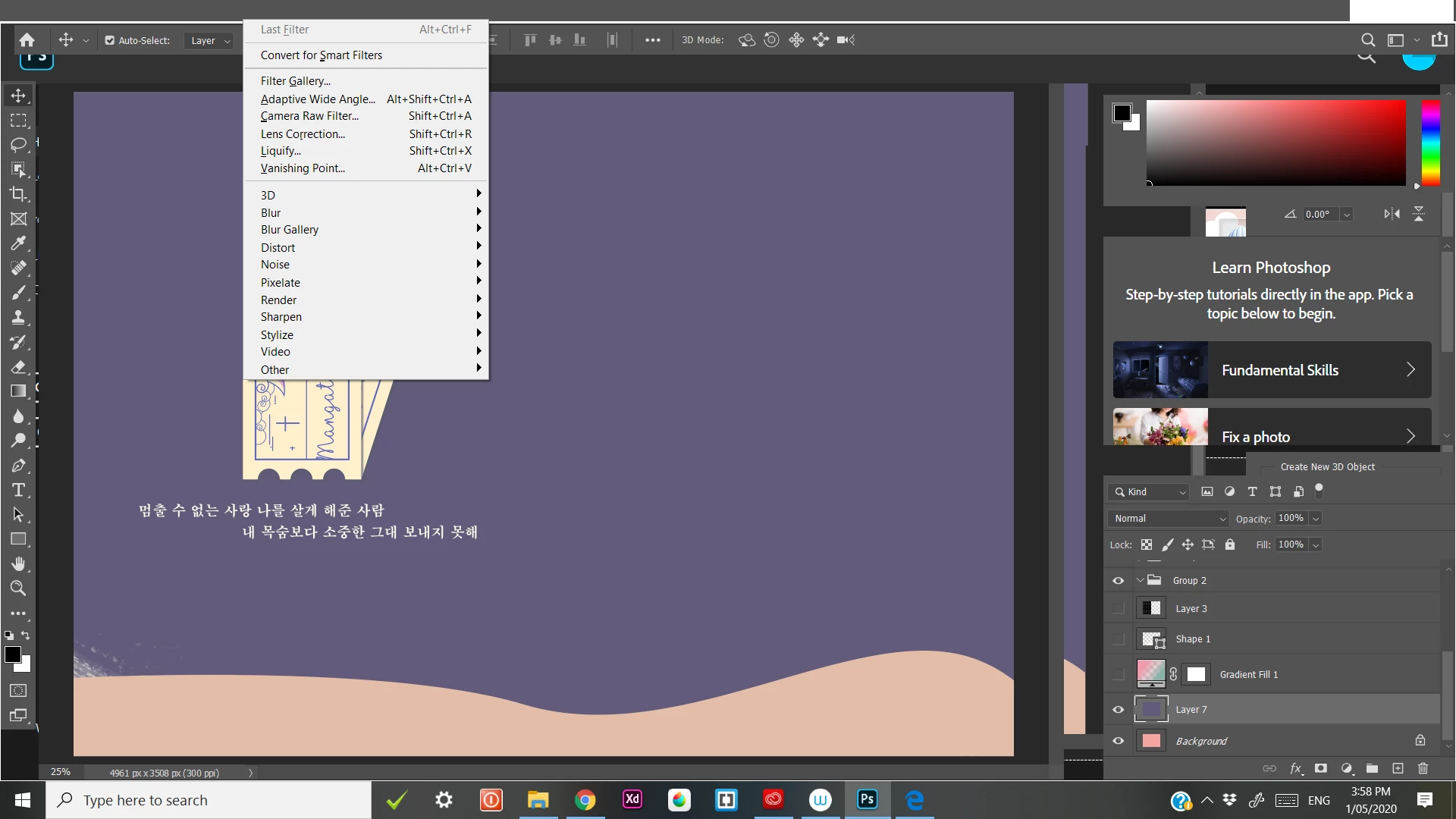Click the Create new layer icon
The image size is (1456, 819).
[x=1398, y=768]
